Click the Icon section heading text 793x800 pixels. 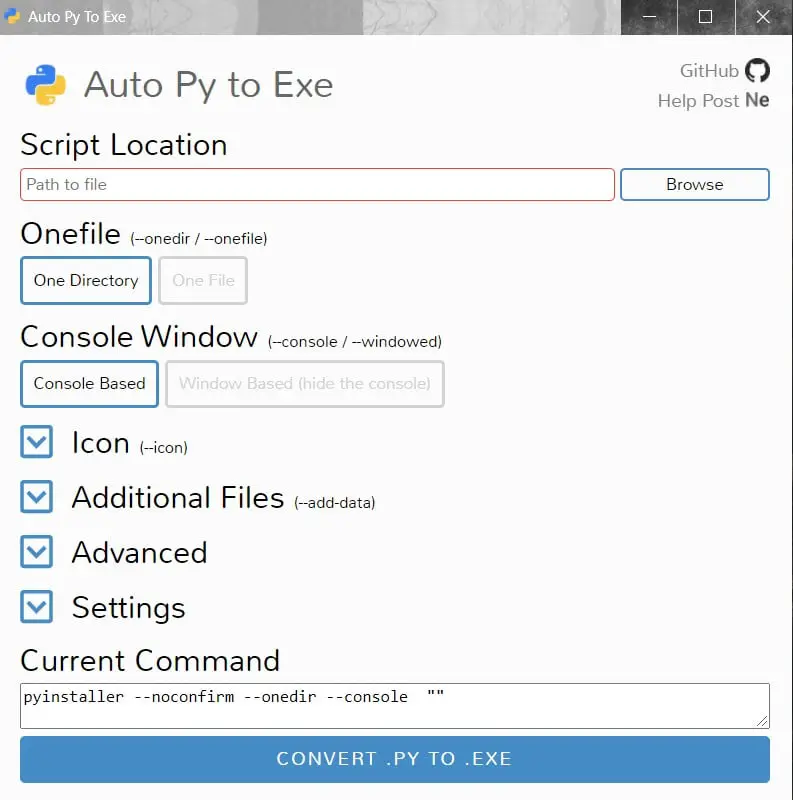point(101,442)
